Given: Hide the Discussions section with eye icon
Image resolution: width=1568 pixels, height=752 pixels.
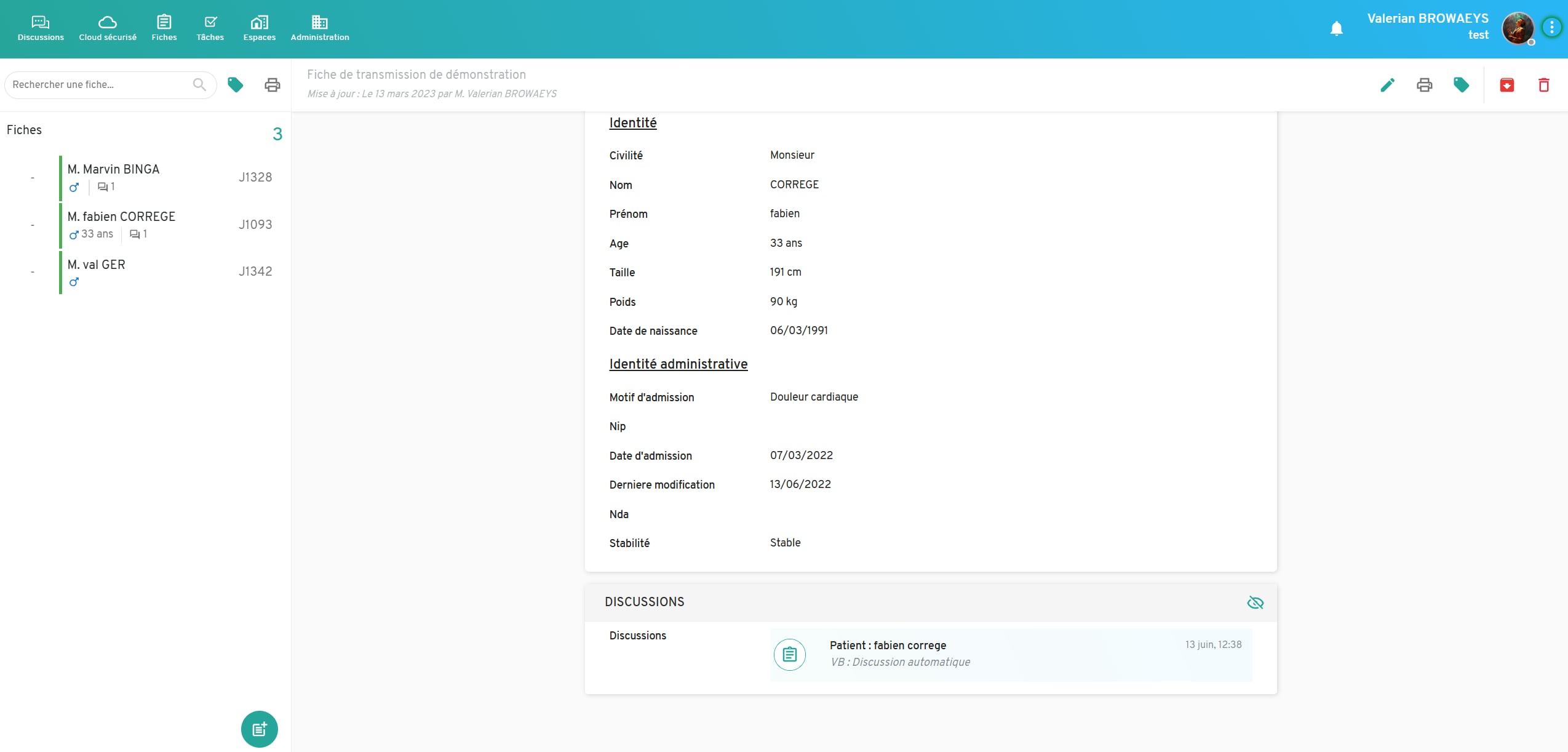Looking at the screenshot, I should [x=1255, y=602].
